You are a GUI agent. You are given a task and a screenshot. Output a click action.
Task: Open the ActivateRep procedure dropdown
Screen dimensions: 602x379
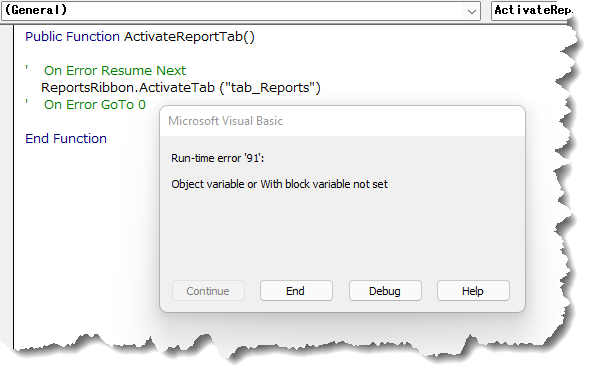point(532,10)
